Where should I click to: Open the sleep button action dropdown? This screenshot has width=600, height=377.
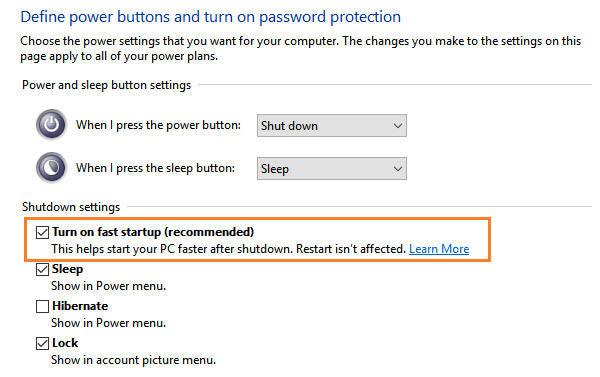(332, 168)
